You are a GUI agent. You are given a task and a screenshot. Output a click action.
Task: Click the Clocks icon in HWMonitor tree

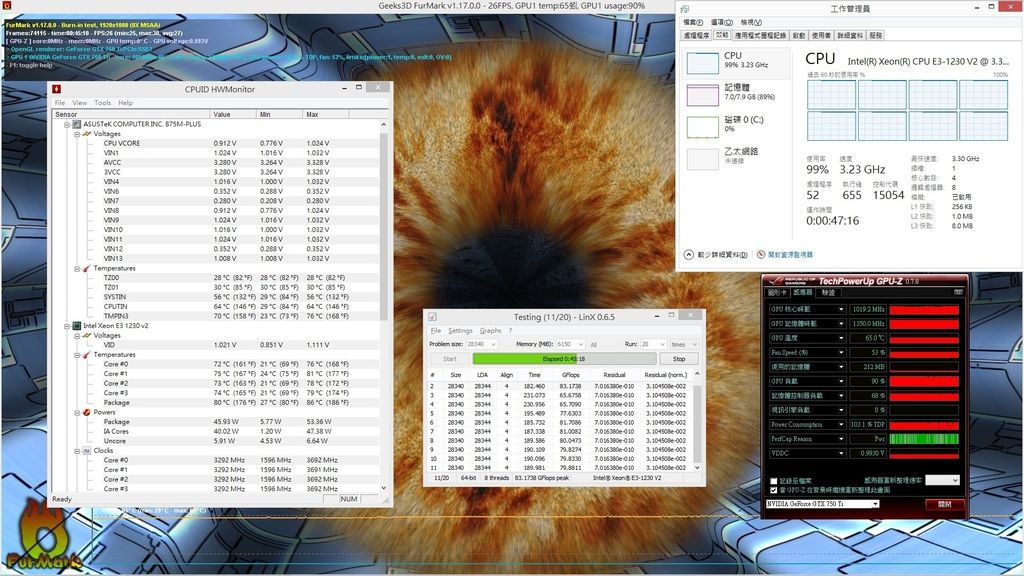pyautogui.click(x=87, y=451)
